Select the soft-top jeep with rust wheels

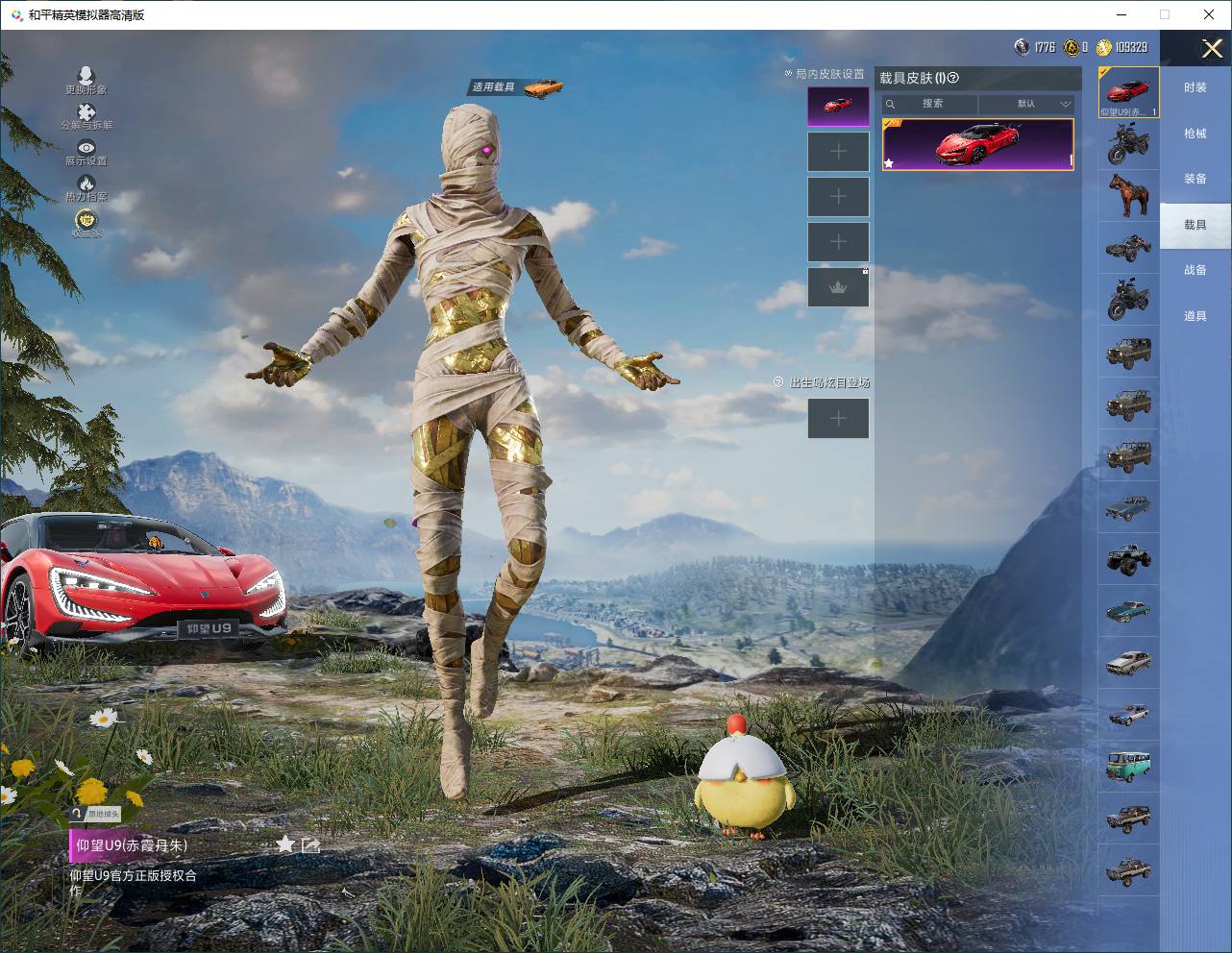pyautogui.click(x=1128, y=455)
